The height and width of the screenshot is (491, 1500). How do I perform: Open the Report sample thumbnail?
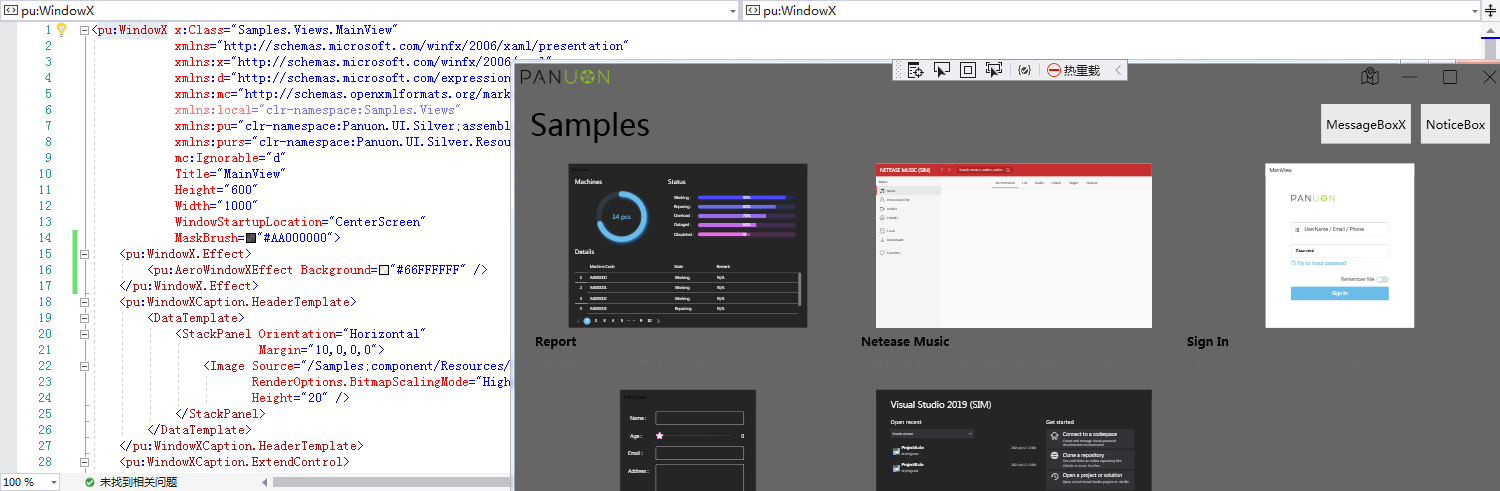click(687, 245)
